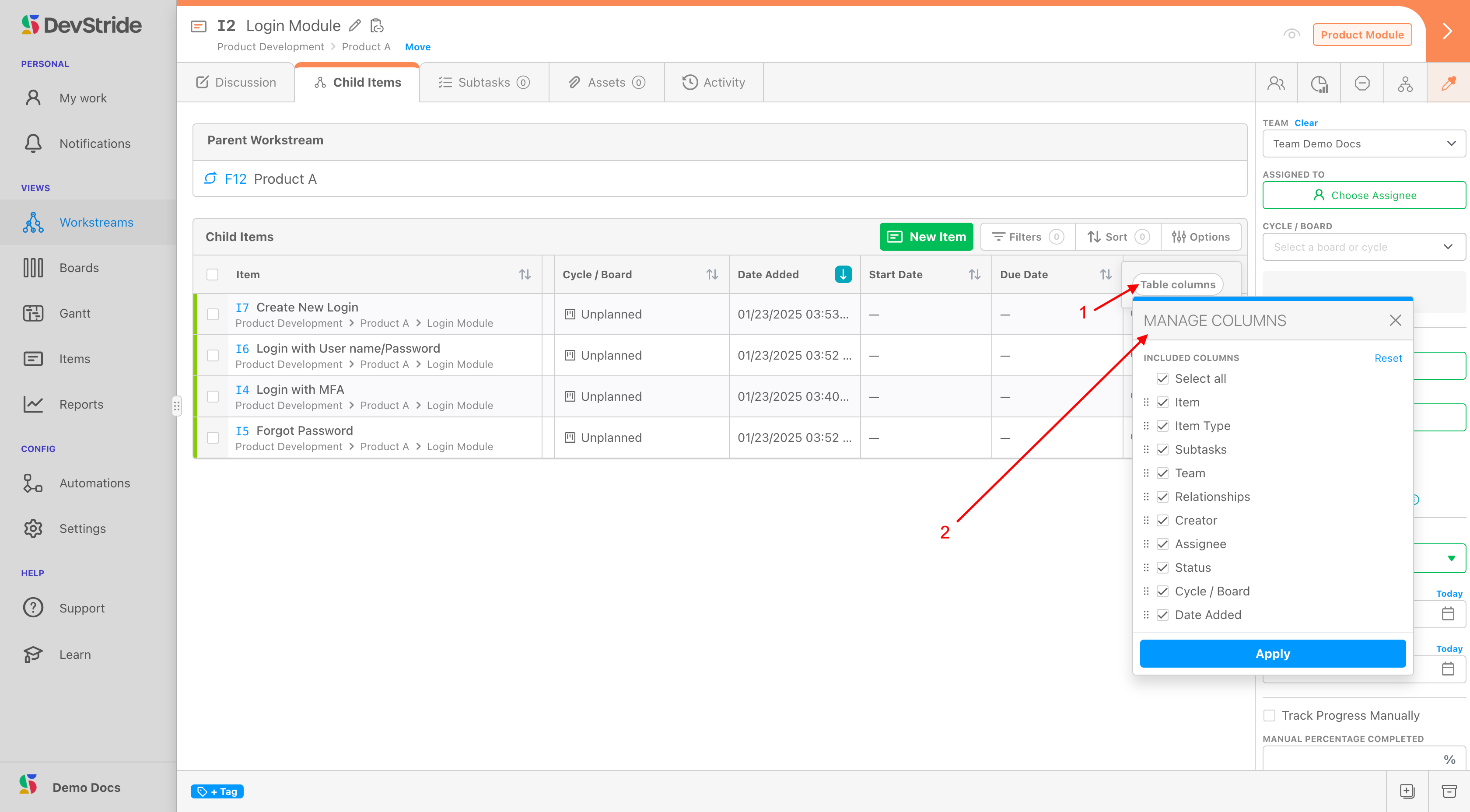1470x812 pixels.
Task: Click the blue Apply button
Action: [1273, 654]
